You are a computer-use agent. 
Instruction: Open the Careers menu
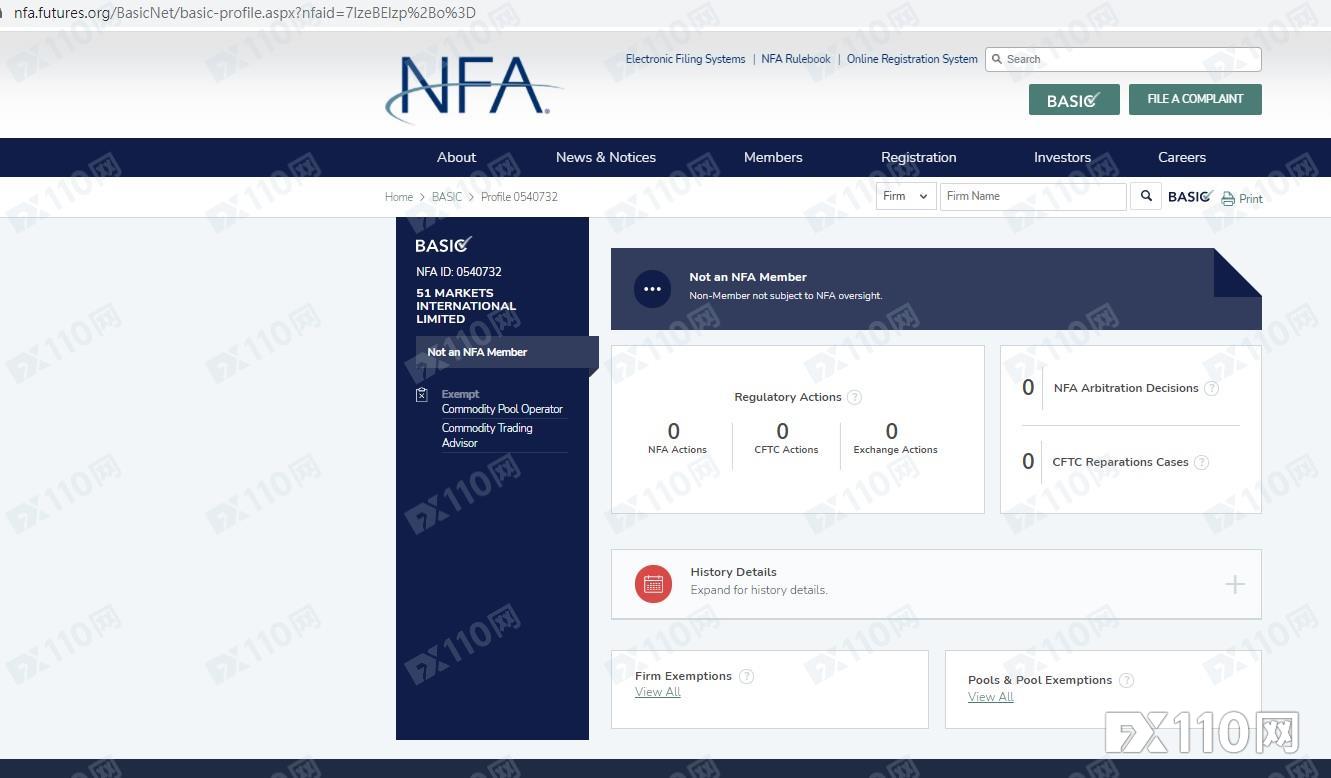pyautogui.click(x=1182, y=157)
